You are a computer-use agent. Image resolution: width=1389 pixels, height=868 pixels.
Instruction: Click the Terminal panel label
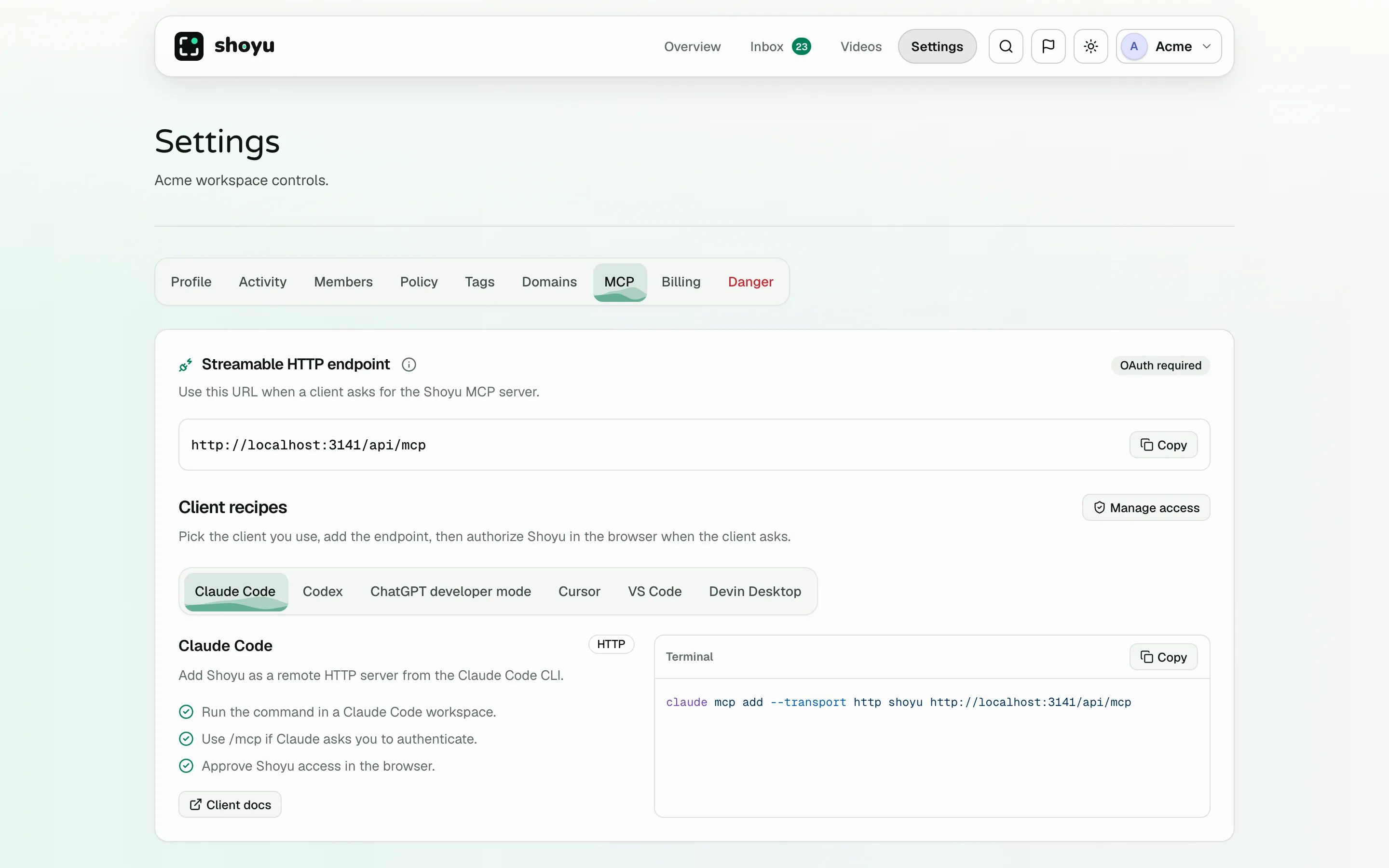click(689, 657)
